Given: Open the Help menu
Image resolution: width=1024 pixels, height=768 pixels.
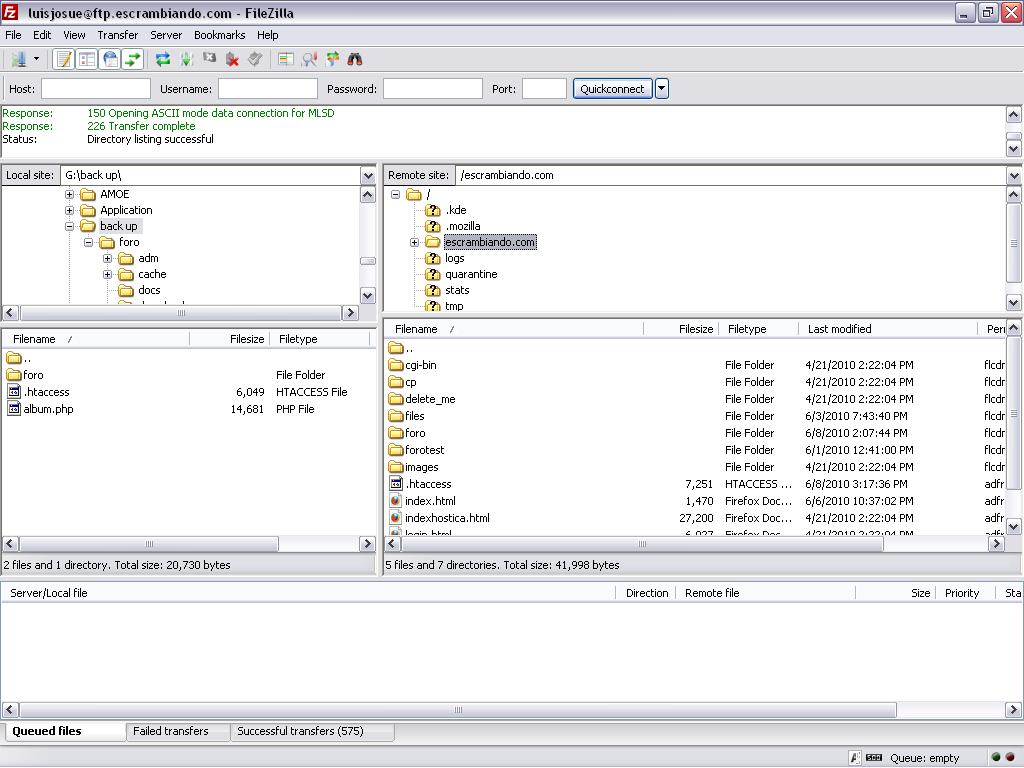Looking at the screenshot, I should (267, 35).
